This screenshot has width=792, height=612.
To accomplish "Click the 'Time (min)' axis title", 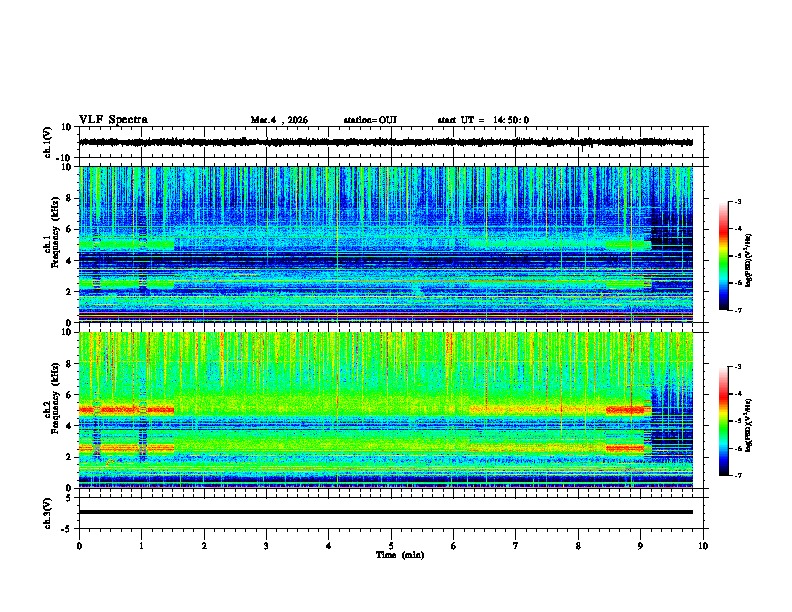I will coord(400,555).
